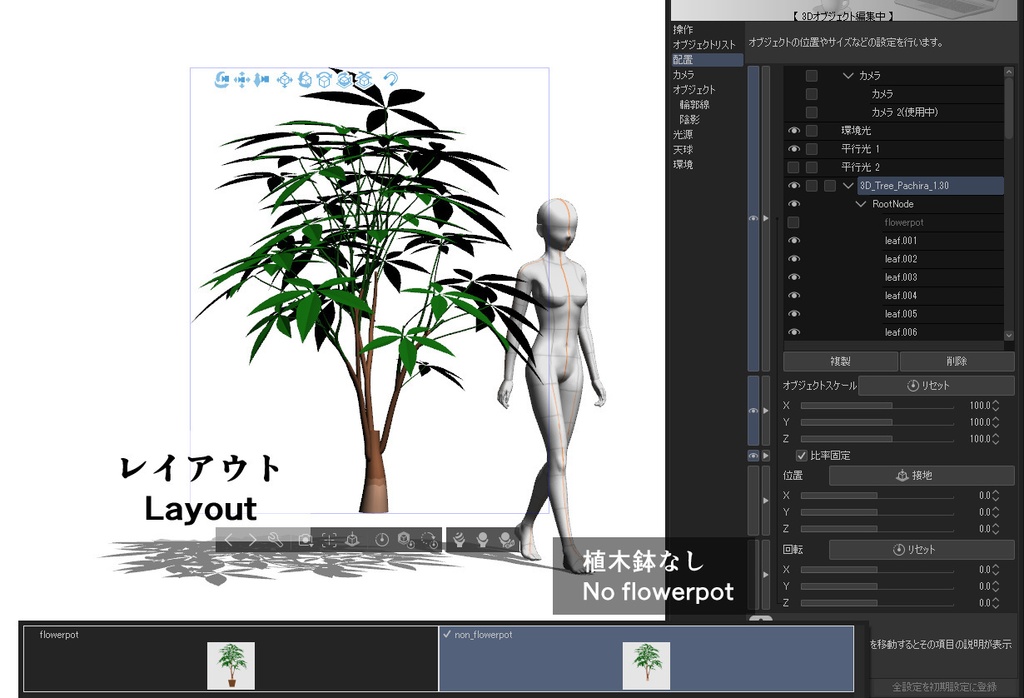Viewport: 1024px width, 698px height.
Task: Select the camera pan icon above the tree
Action: pos(242,78)
